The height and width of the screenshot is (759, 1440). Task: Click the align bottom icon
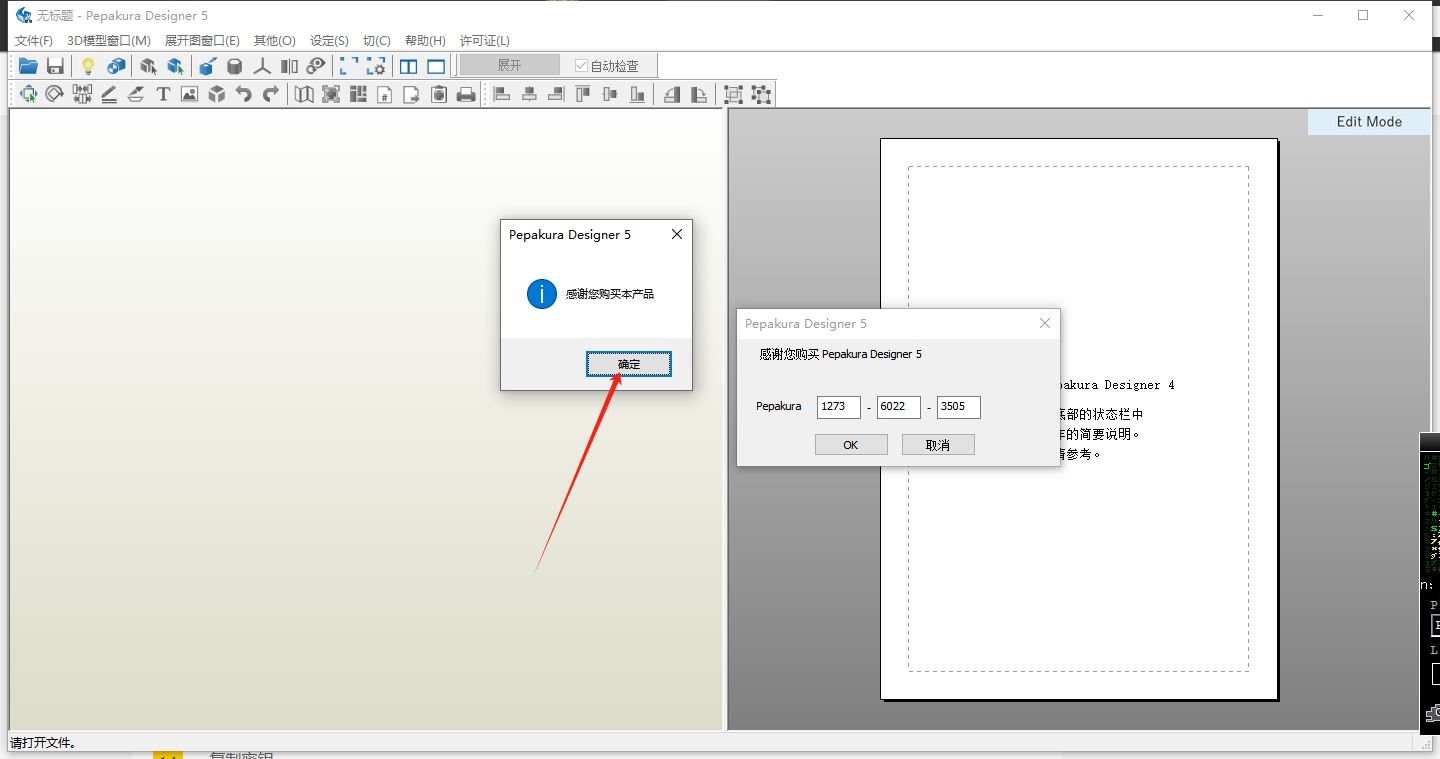[637, 94]
